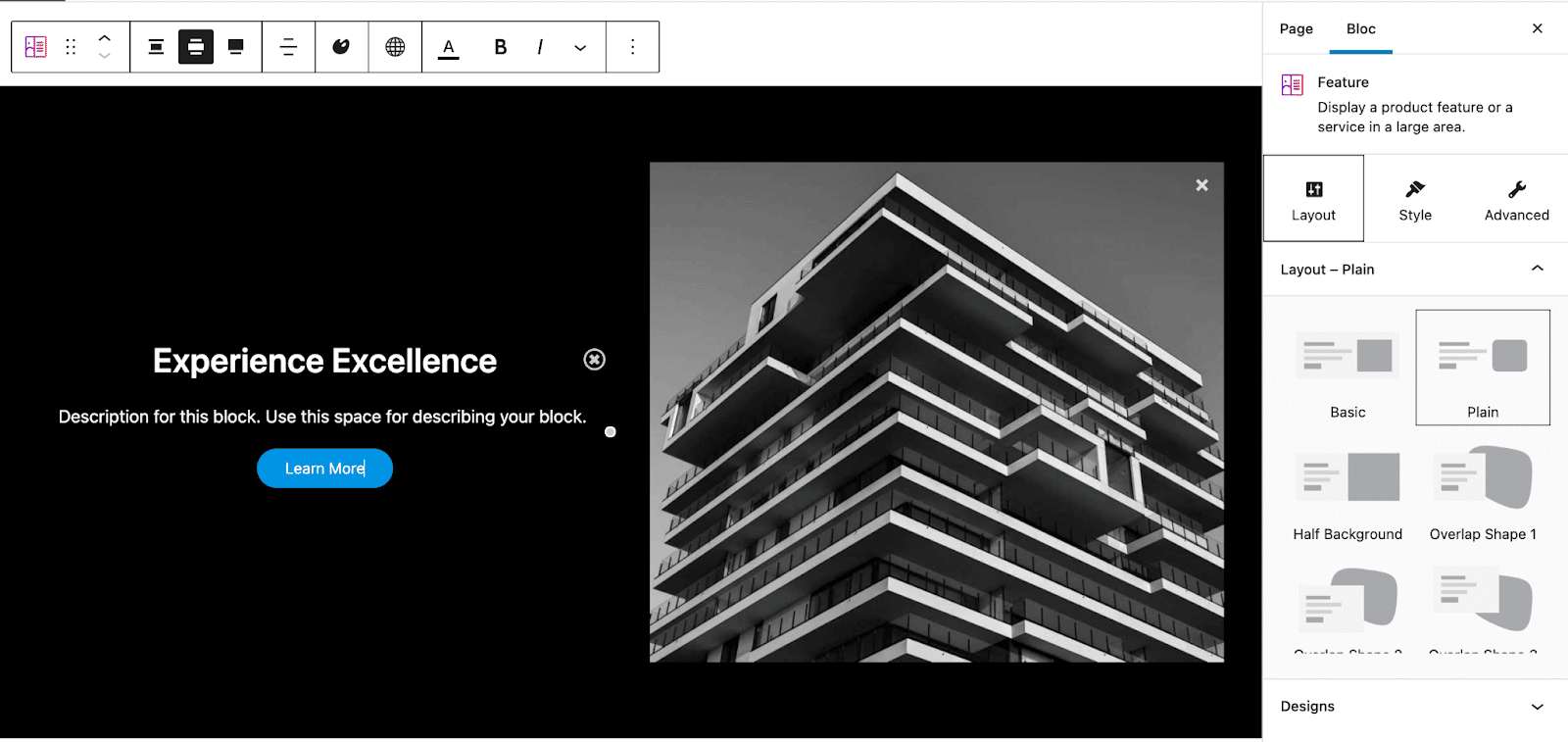This screenshot has height=742, width=1568.
Task: Open the content vertical alignment tool
Action: (x=288, y=47)
